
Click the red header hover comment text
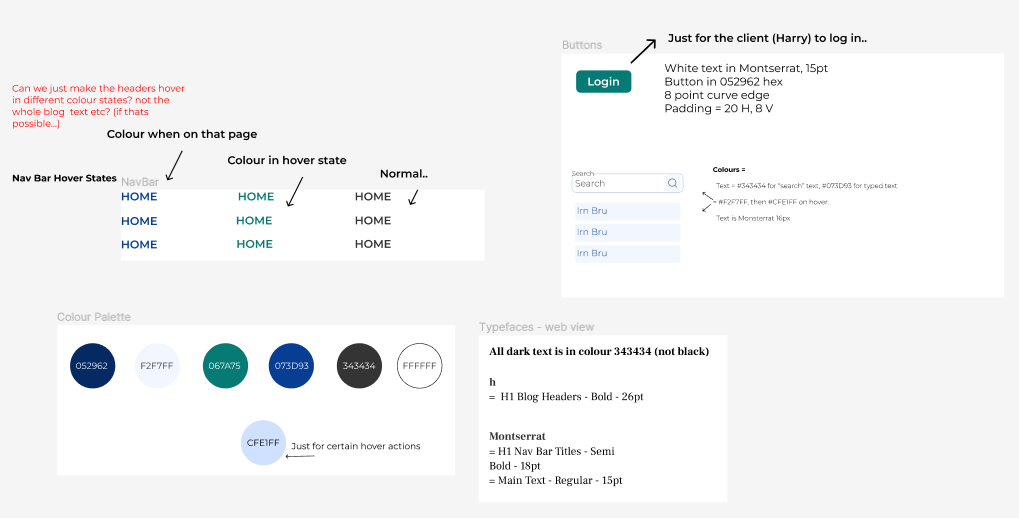98,106
